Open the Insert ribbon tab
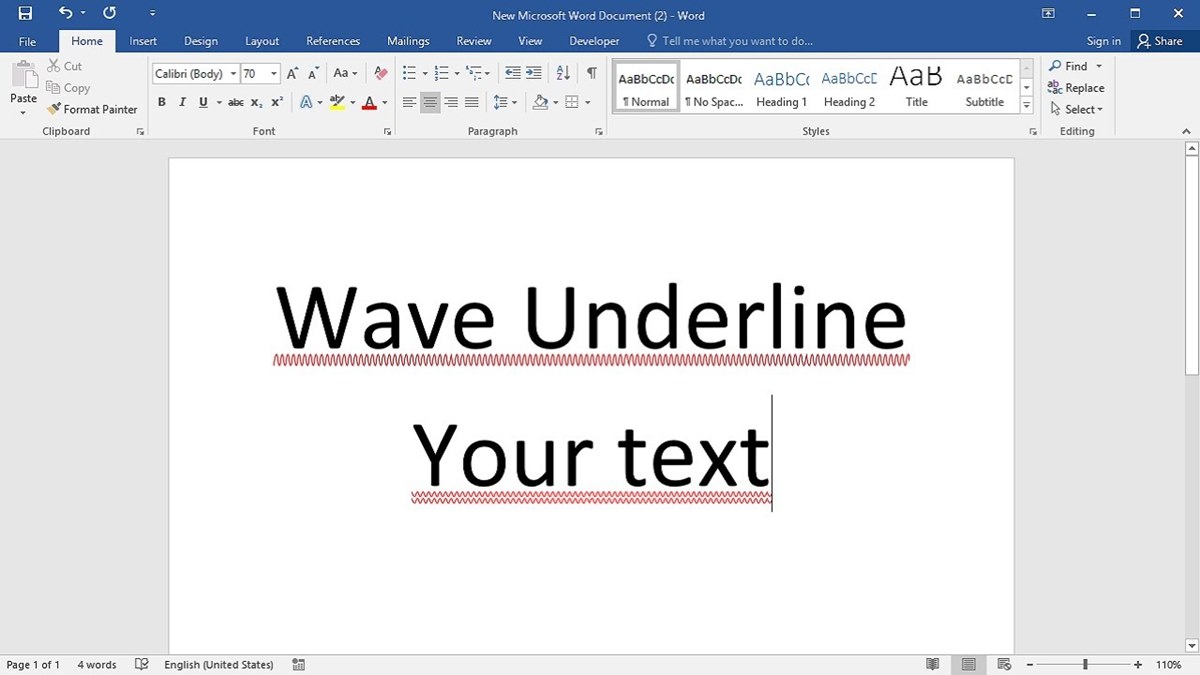1200x675 pixels. 143,41
